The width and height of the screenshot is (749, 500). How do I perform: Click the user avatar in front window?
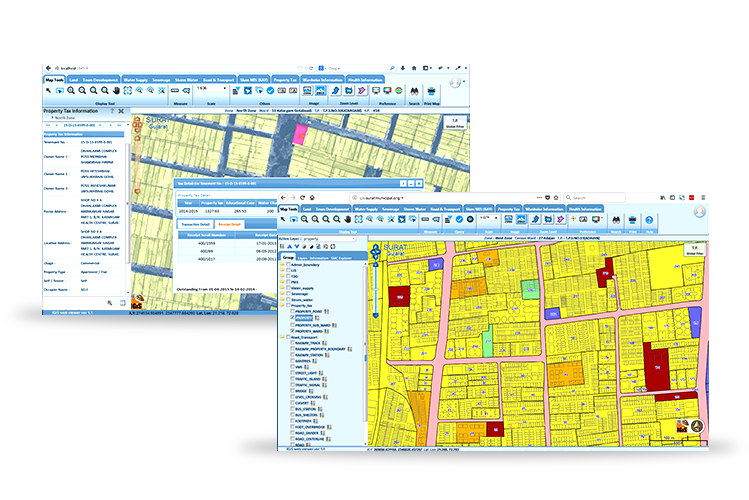699,212
